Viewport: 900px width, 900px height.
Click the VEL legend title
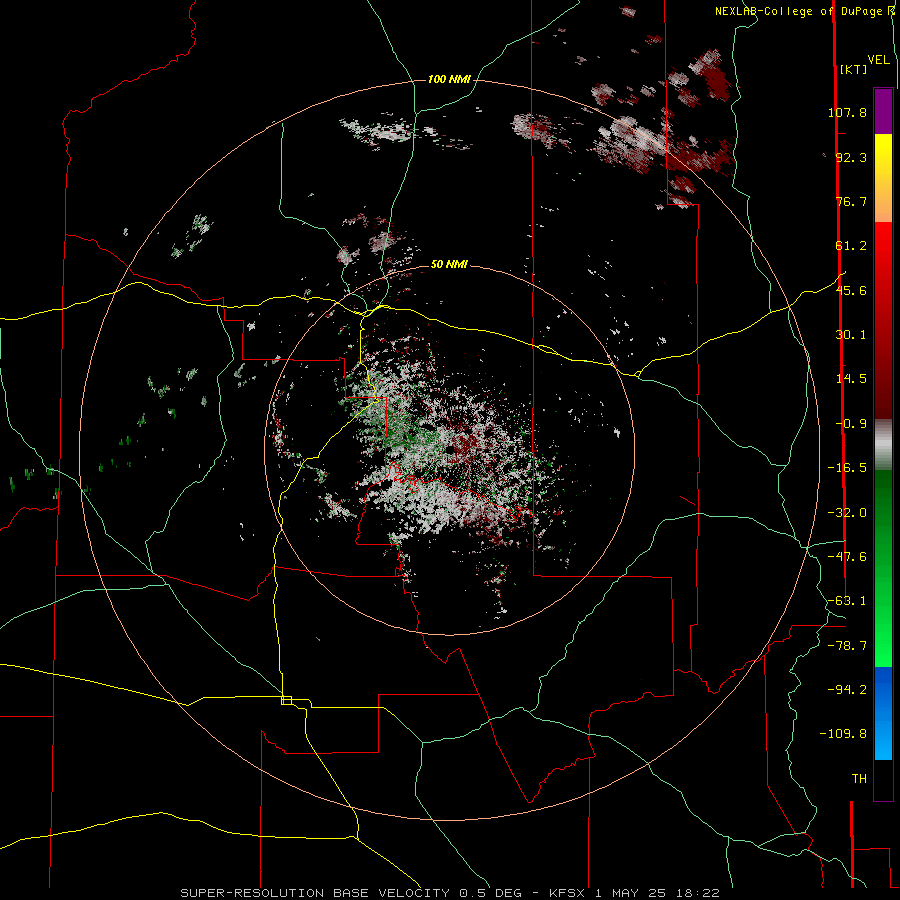[878, 59]
